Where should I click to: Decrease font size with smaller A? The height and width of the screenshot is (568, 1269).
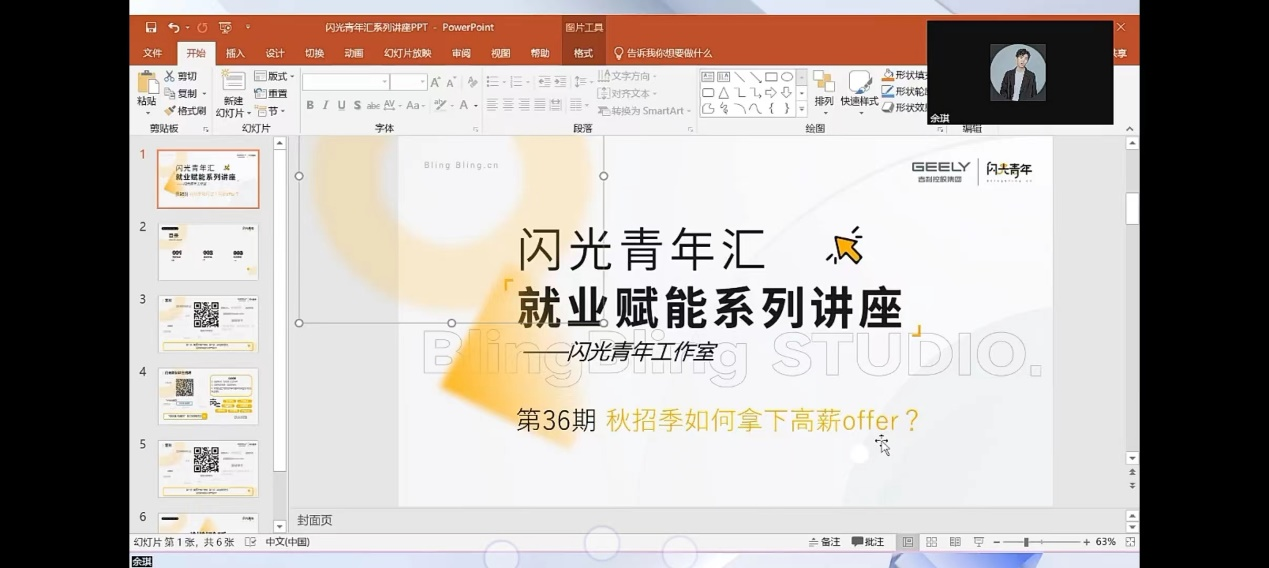451,82
